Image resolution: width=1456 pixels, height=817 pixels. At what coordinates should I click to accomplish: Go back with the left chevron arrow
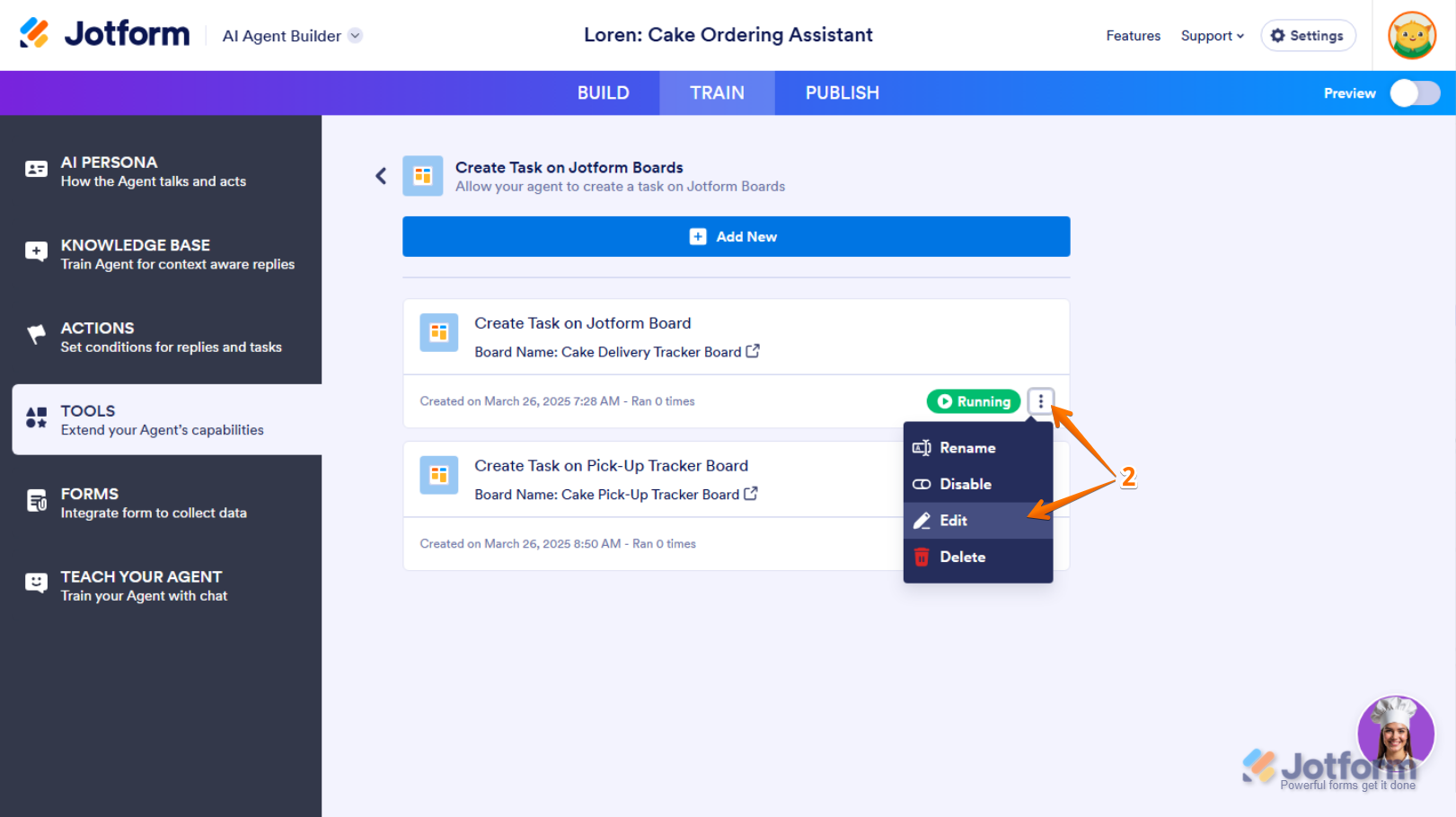381,176
